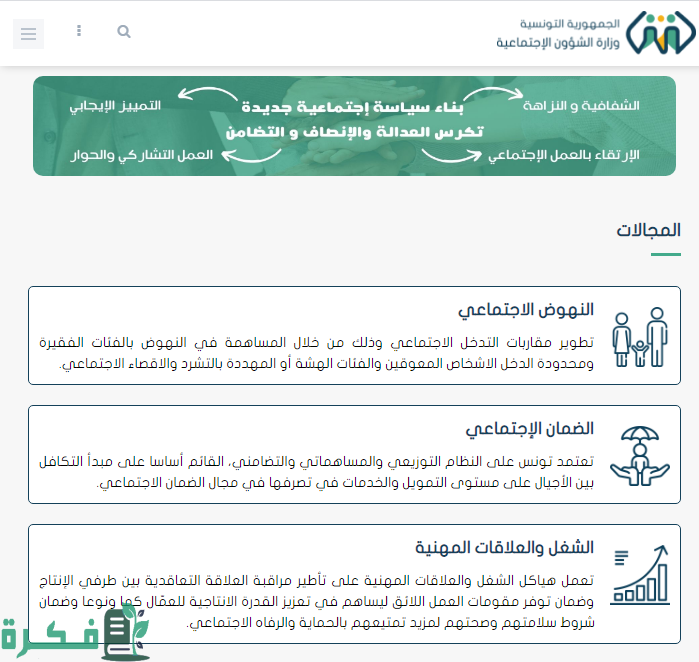Click the growth chart icon for الشغل
This screenshot has width=699, height=662.
[640, 574]
